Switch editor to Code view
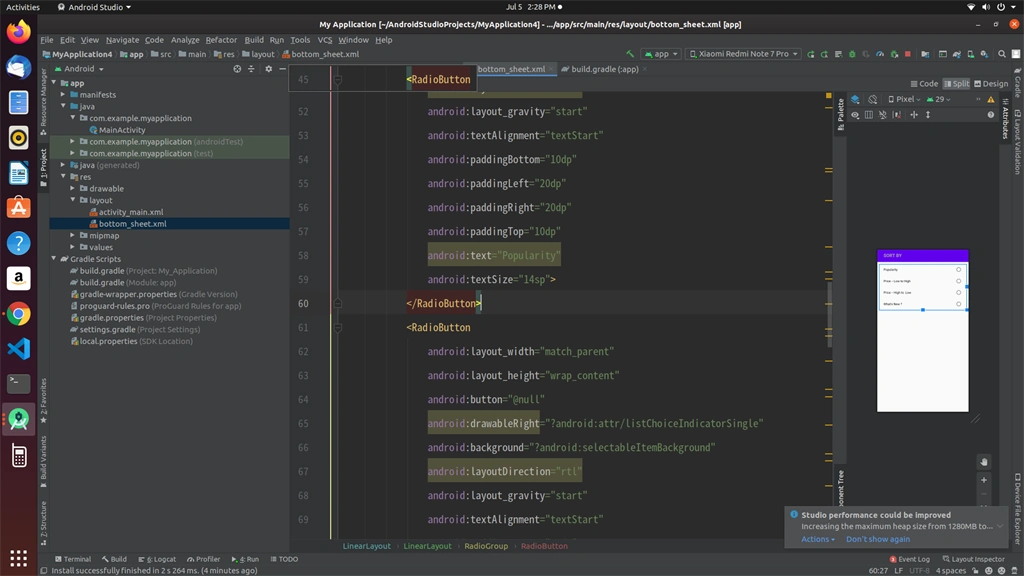1024x576 pixels. (924, 84)
